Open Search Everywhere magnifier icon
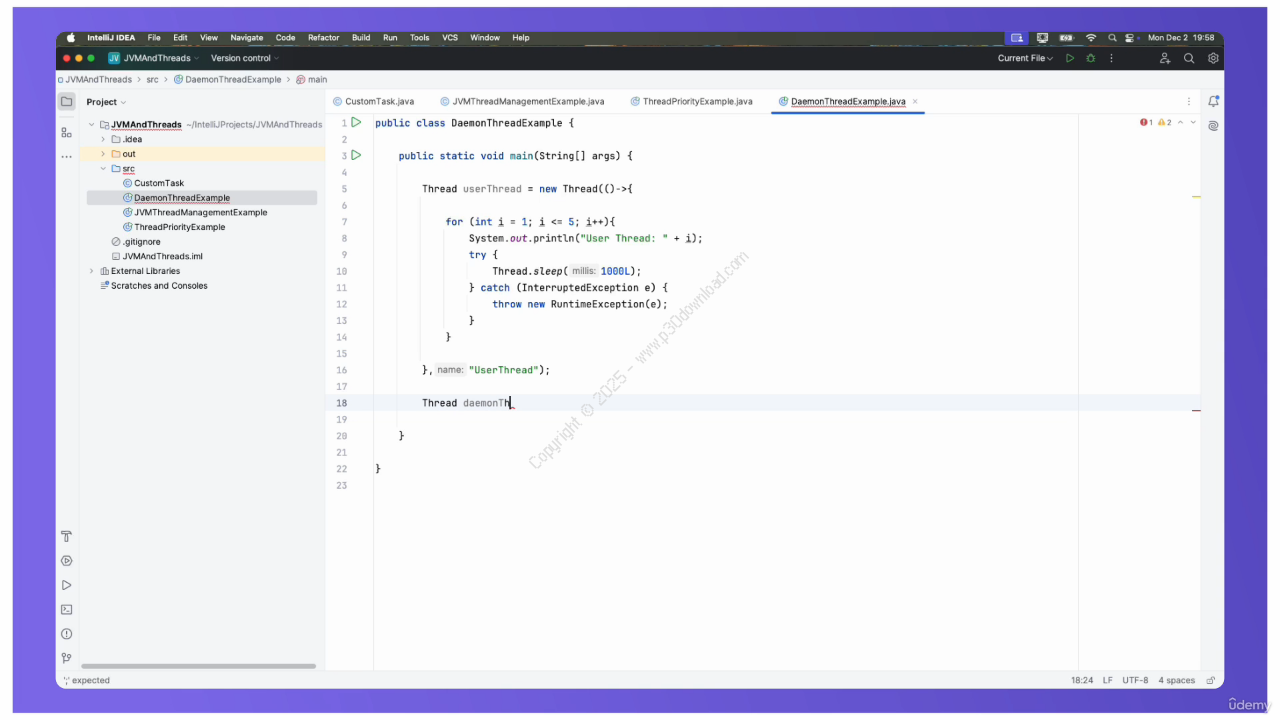The width and height of the screenshot is (1280, 720). pos(1189,58)
